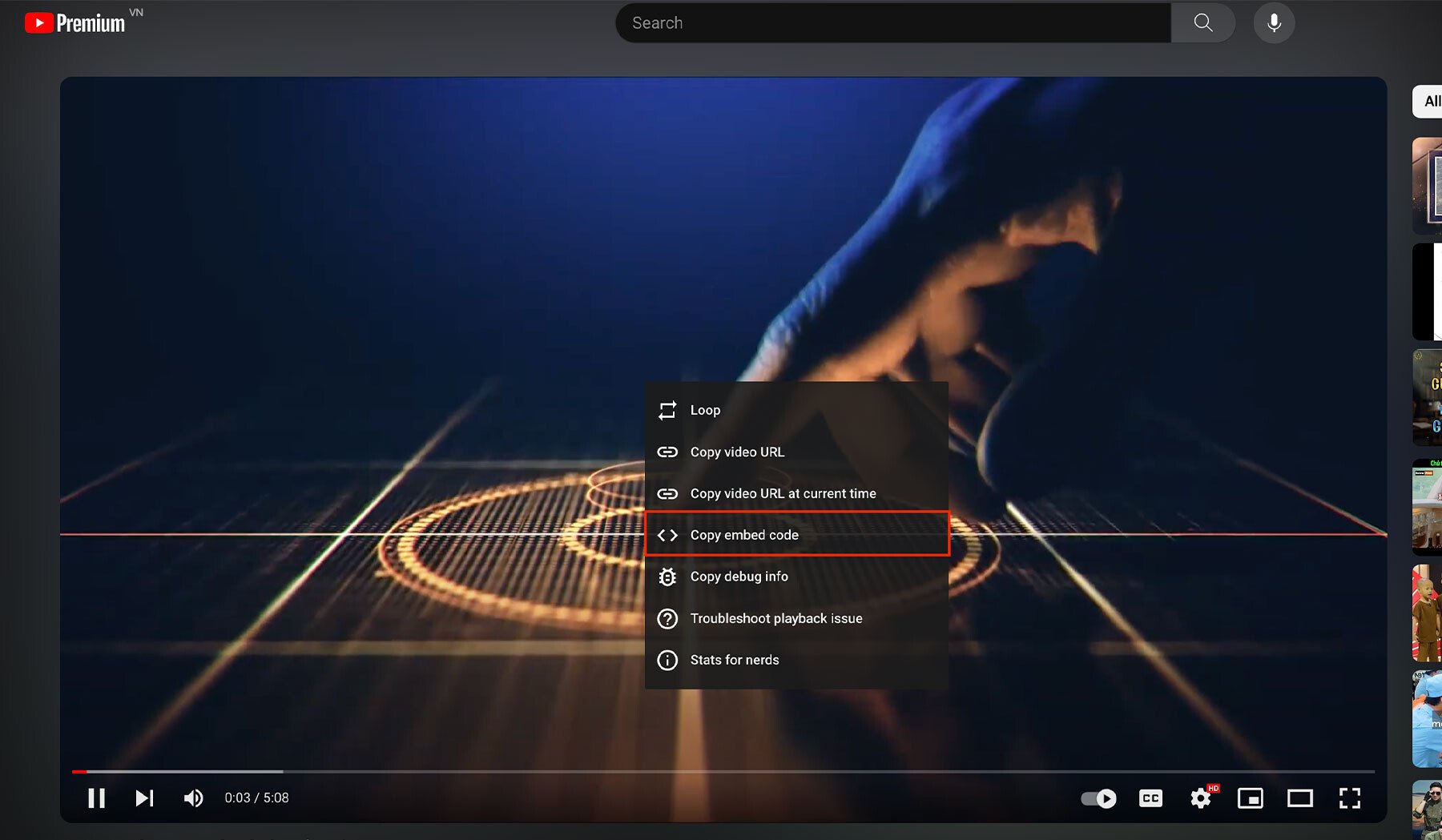
Task: Start voice search with microphone
Action: (1274, 22)
